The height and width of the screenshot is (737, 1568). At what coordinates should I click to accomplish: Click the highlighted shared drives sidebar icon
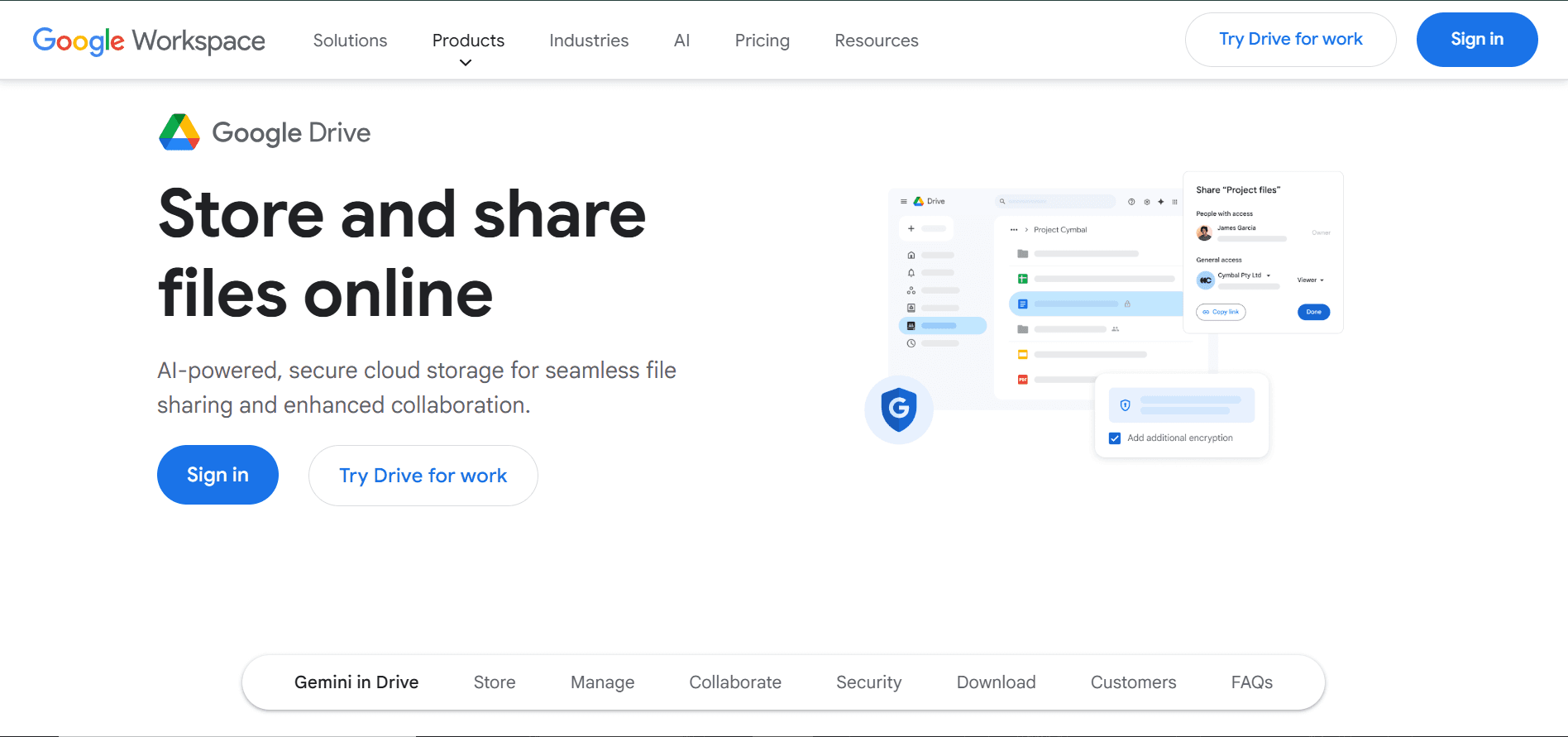pyautogui.click(x=911, y=325)
